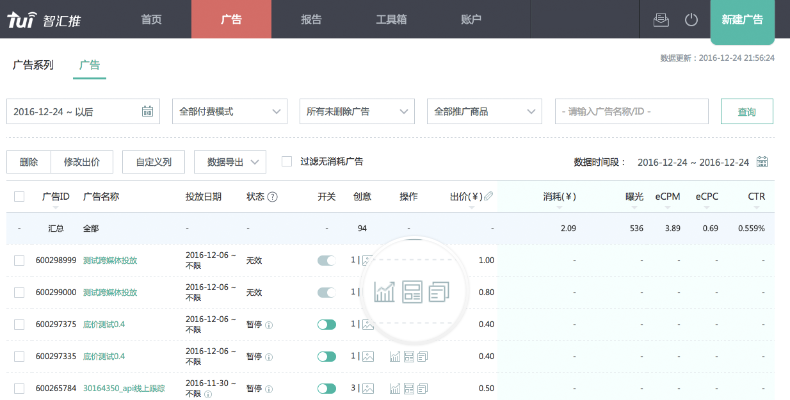790x400 pixels.
Task: Click sort arrow under 曝光 column
Action: tap(634, 207)
